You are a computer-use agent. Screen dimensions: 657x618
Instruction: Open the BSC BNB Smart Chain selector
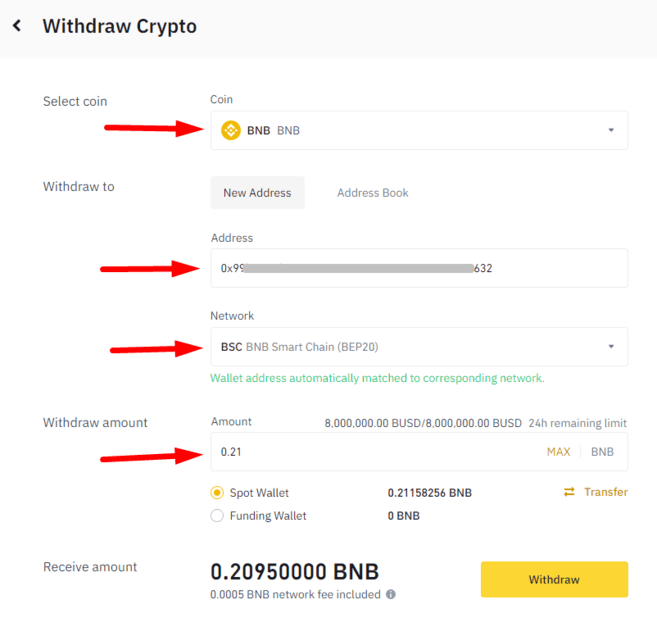pyautogui.click(x=419, y=347)
